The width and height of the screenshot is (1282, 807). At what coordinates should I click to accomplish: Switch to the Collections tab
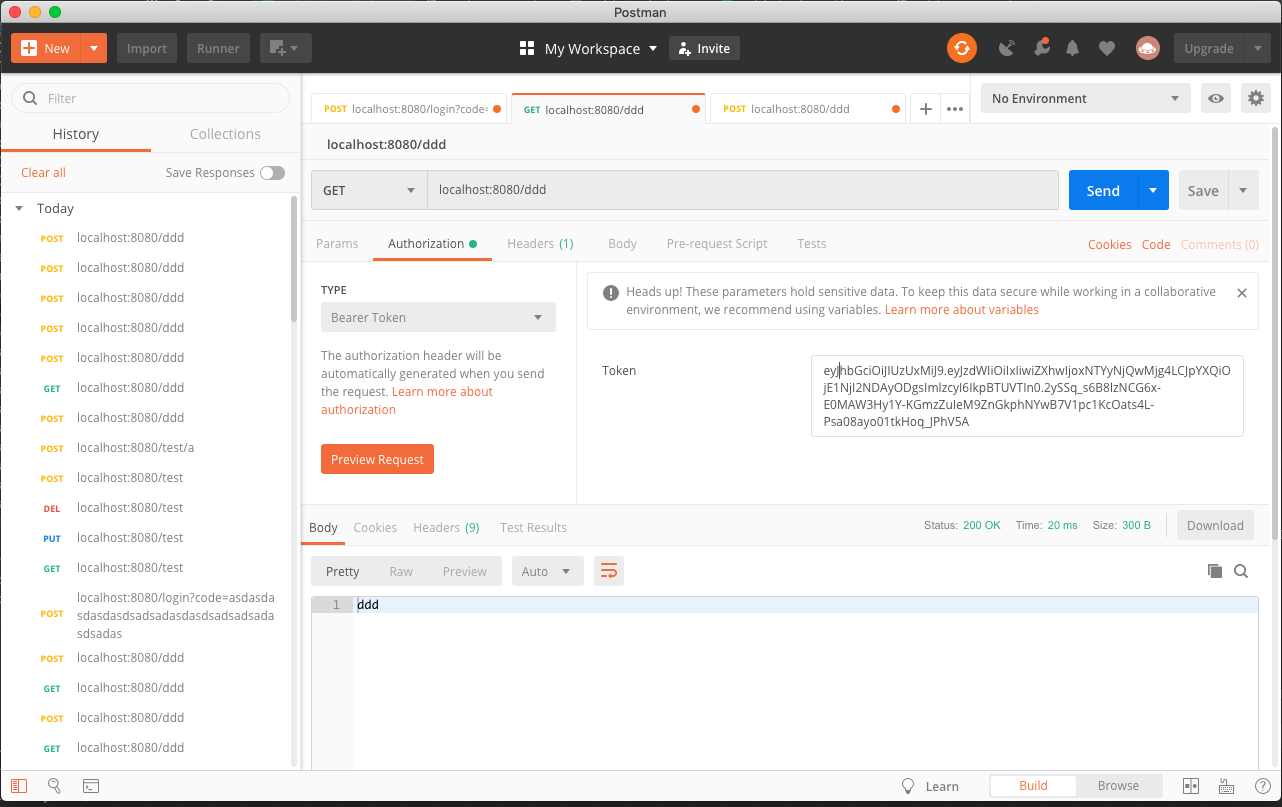coord(225,134)
